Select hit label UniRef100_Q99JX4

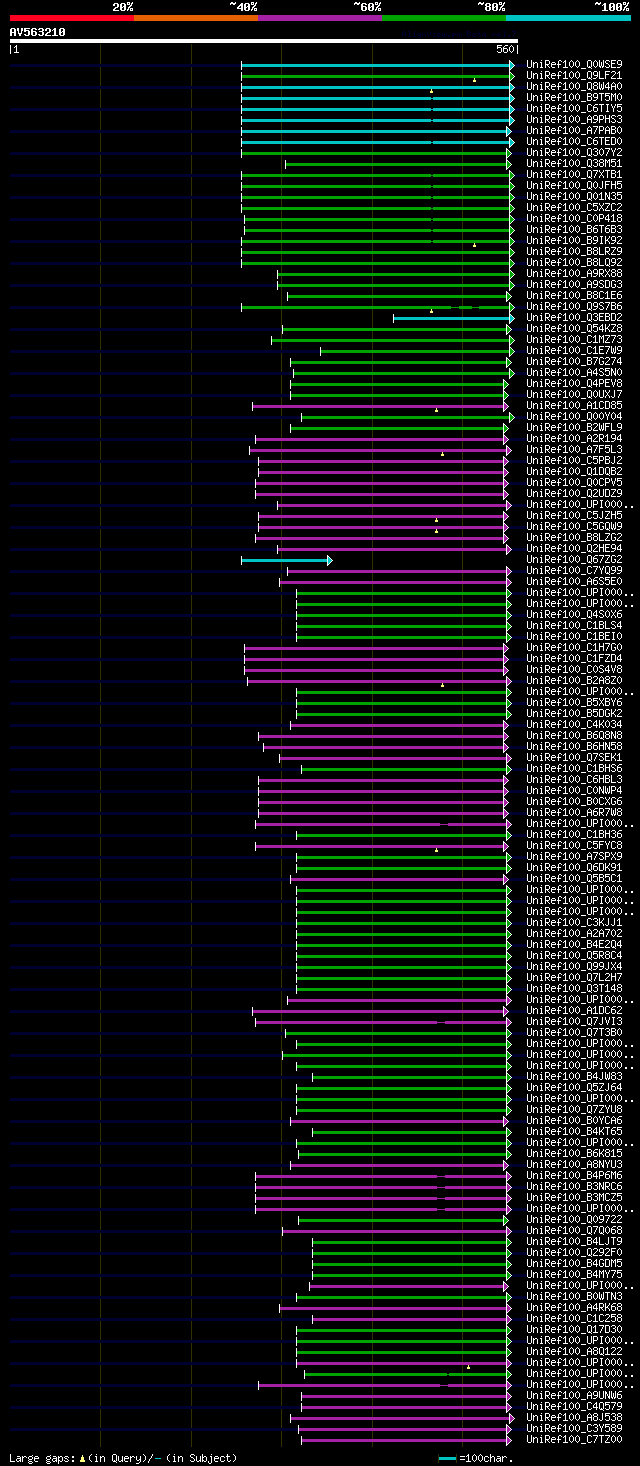(x=574, y=966)
